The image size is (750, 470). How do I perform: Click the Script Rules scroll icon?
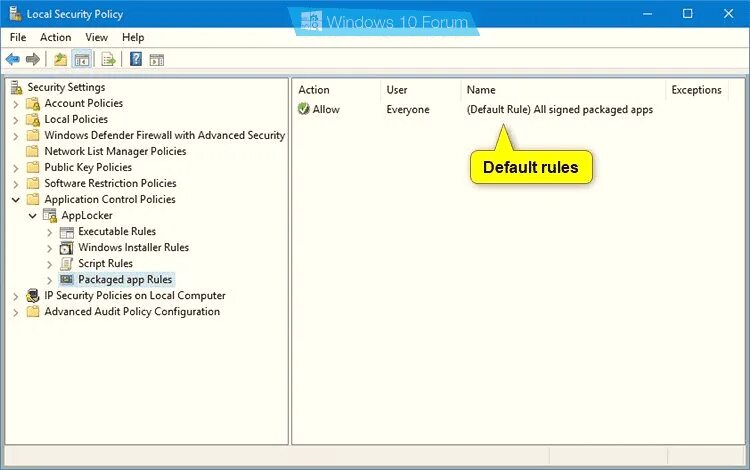click(x=66, y=264)
